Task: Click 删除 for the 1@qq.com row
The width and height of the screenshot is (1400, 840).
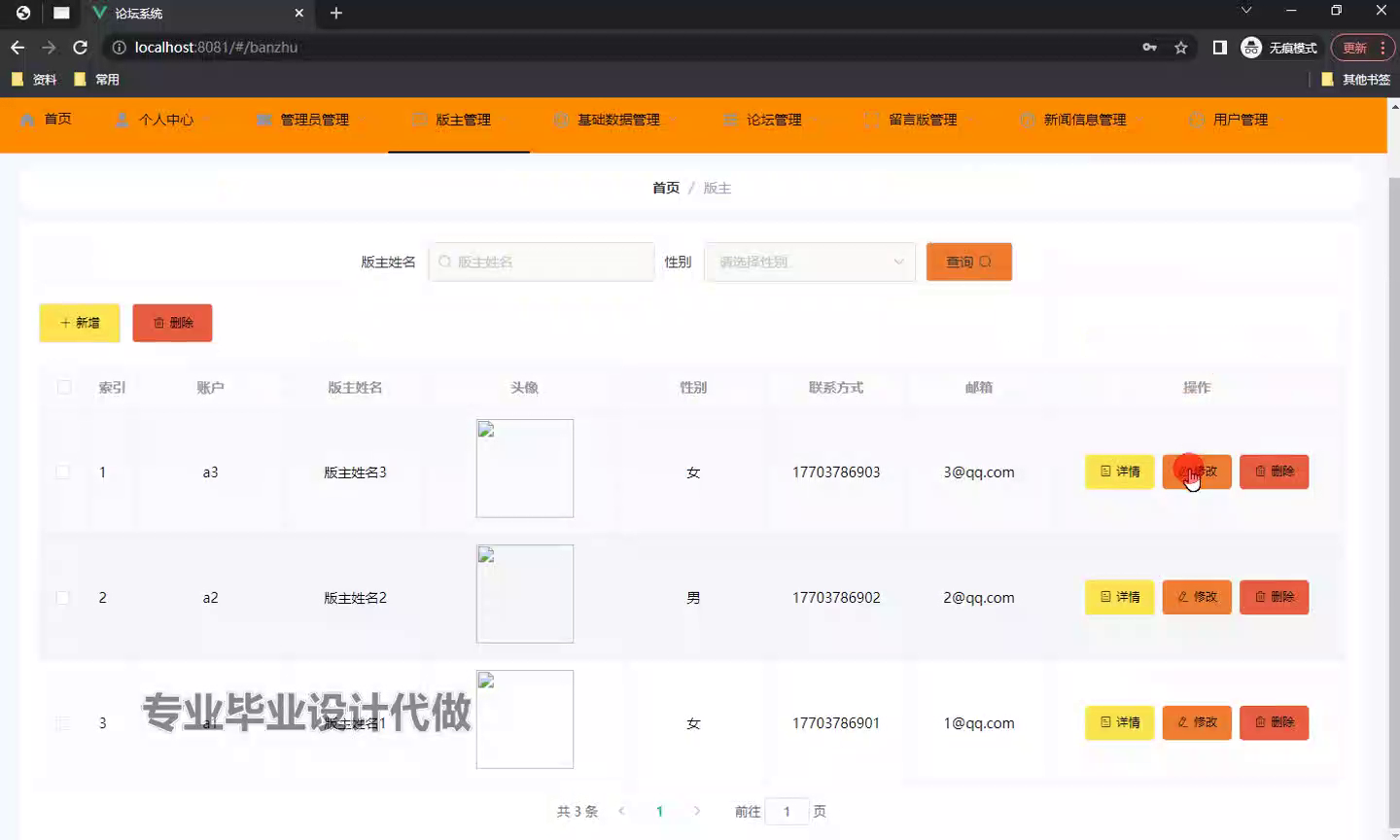Action: [1275, 722]
